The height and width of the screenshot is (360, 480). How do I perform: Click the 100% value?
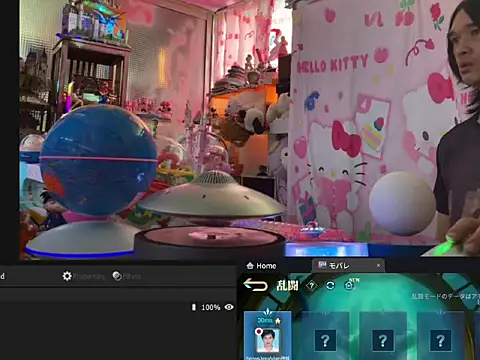coord(211,307)
